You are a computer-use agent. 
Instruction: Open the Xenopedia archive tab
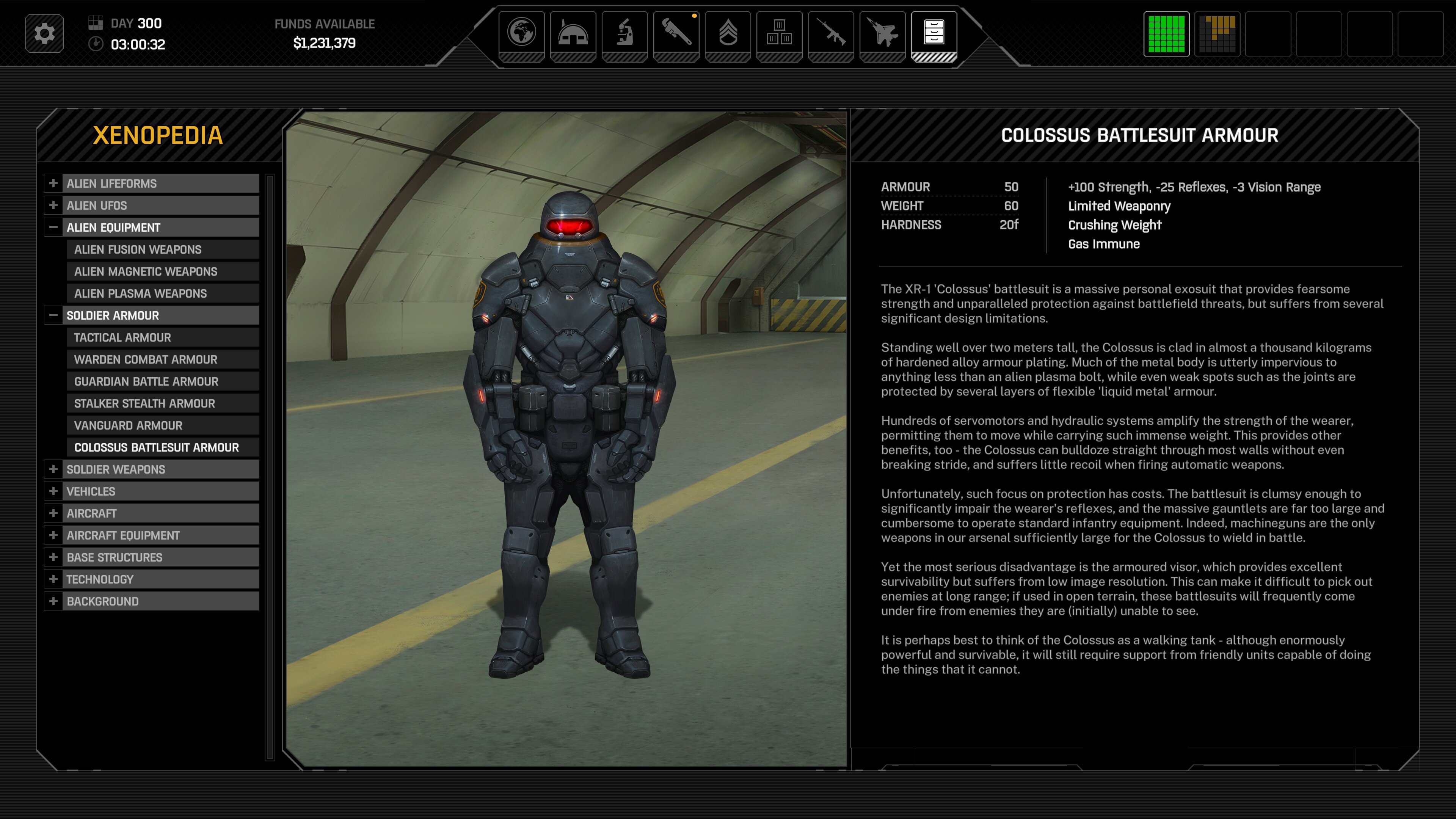[934, 33]
